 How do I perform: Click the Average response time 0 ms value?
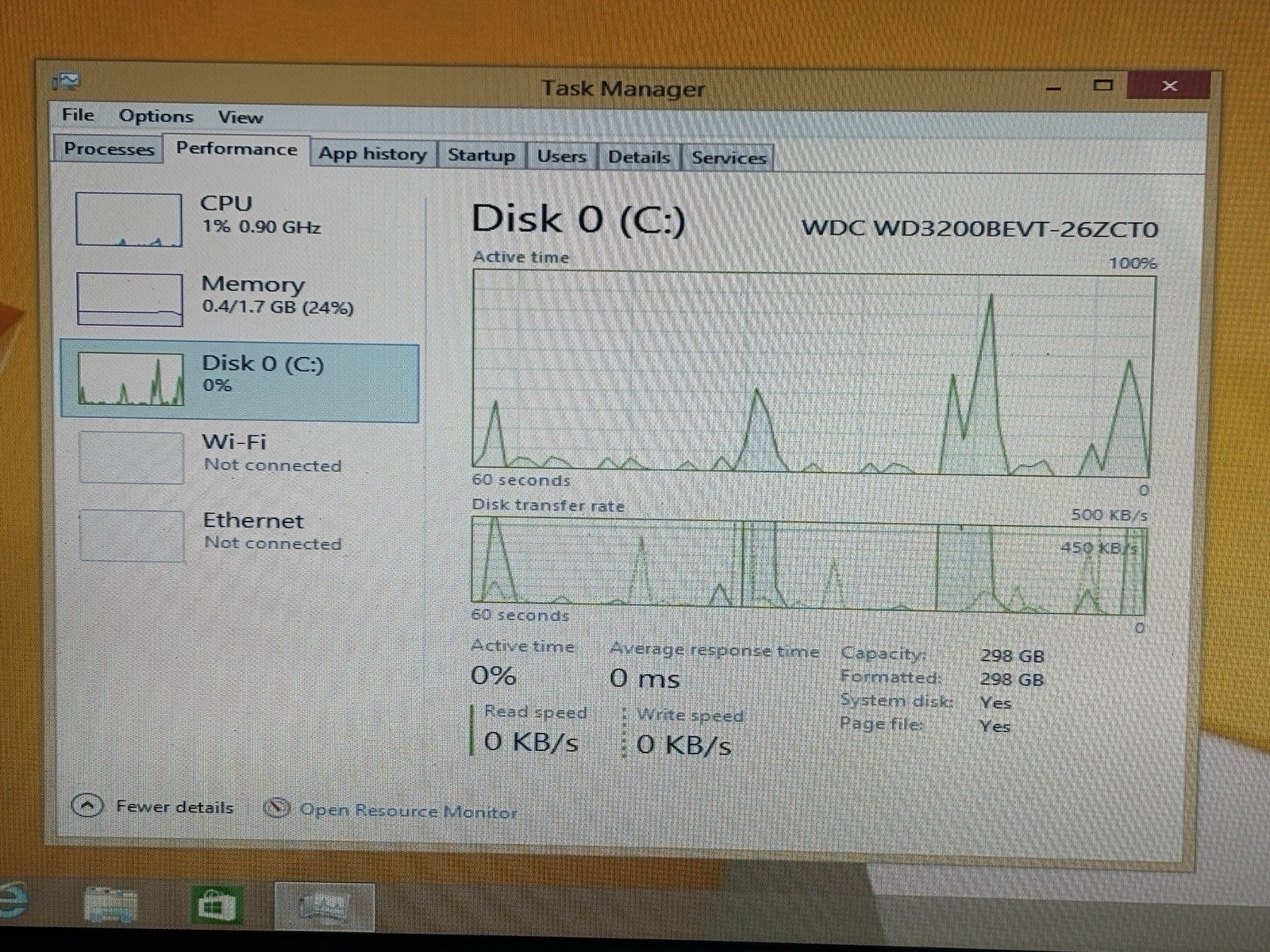click(x=645, y=678)
